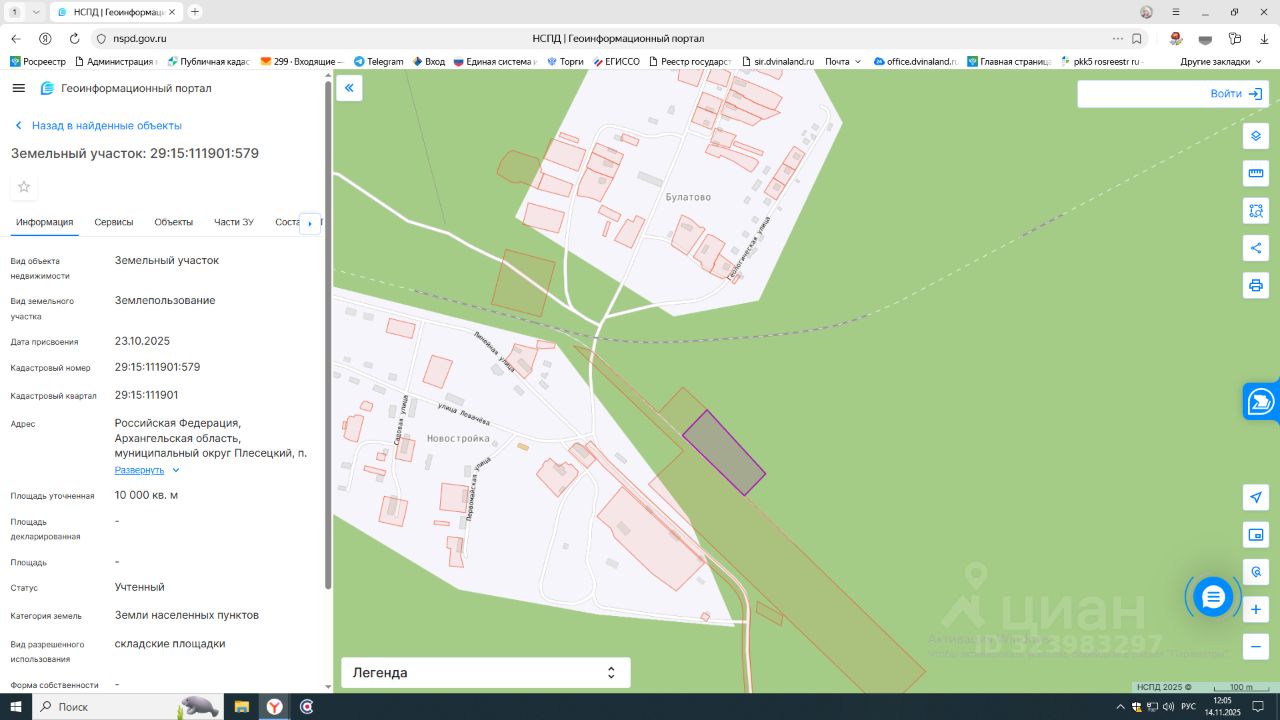
Task: Open the ЕГИССО bookmark
Action: (x=616, y=62)
